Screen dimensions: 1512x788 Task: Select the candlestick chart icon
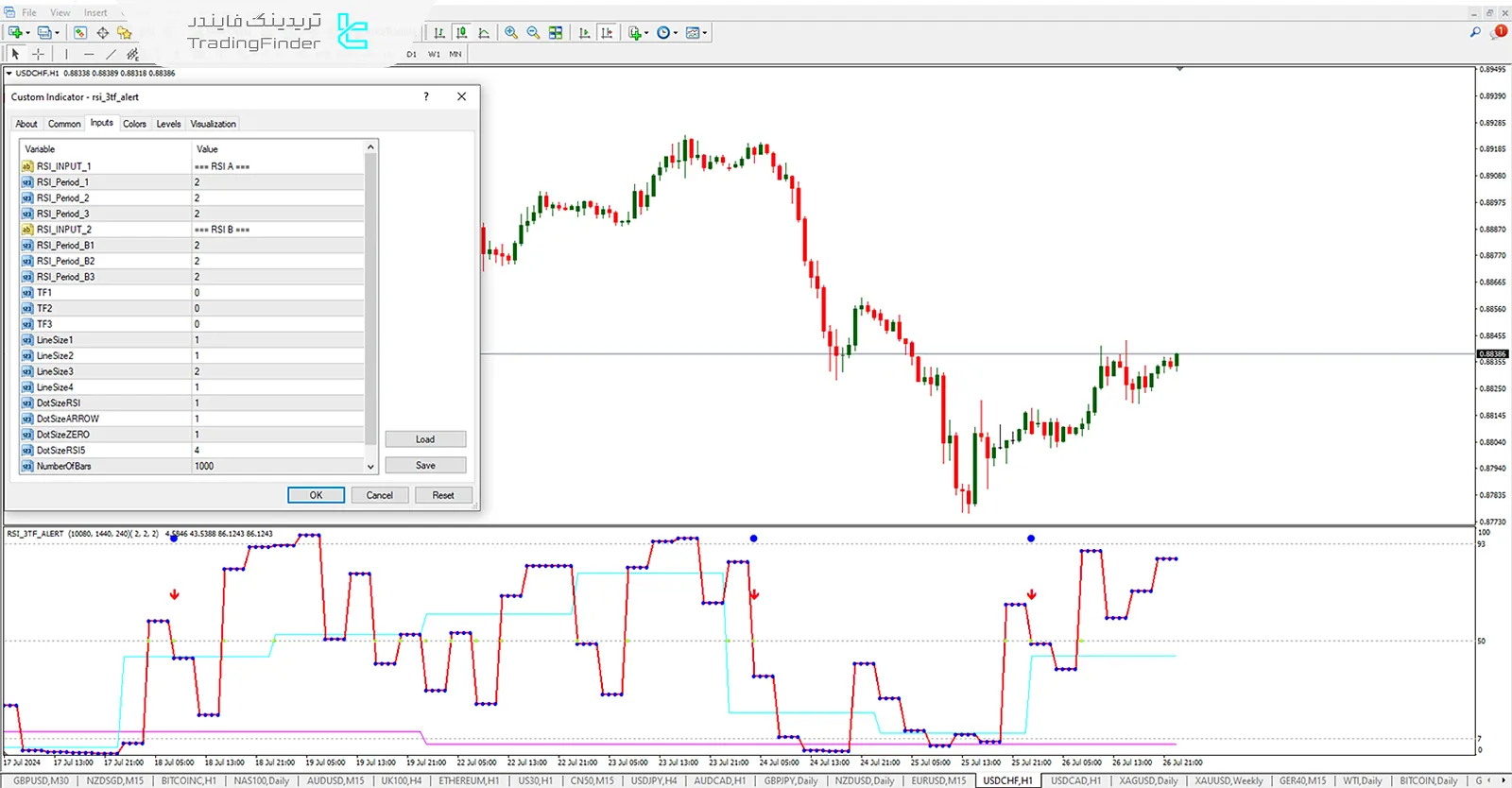point(461,33)
